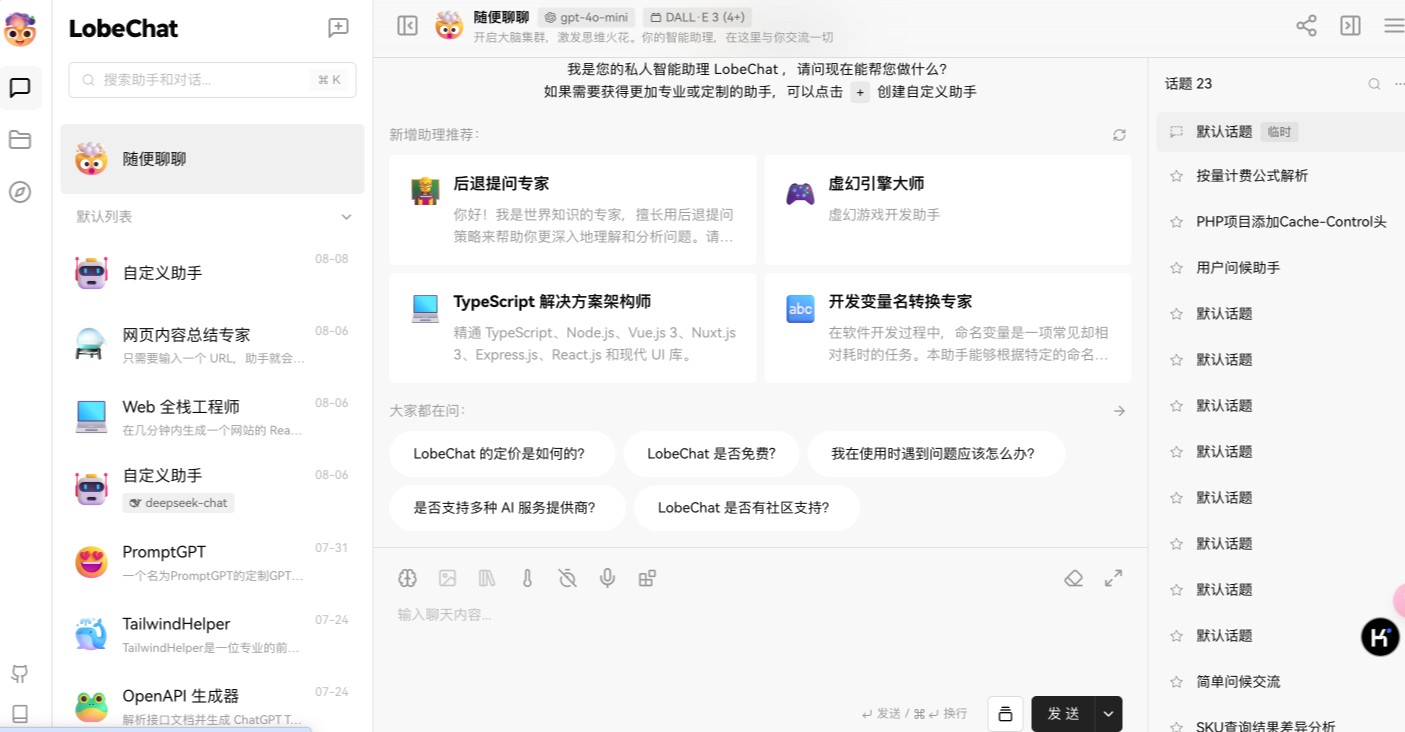Screen dimensions: 1405x732
Task: Search topics with magnifier icon
Action: pos(1374,84)
